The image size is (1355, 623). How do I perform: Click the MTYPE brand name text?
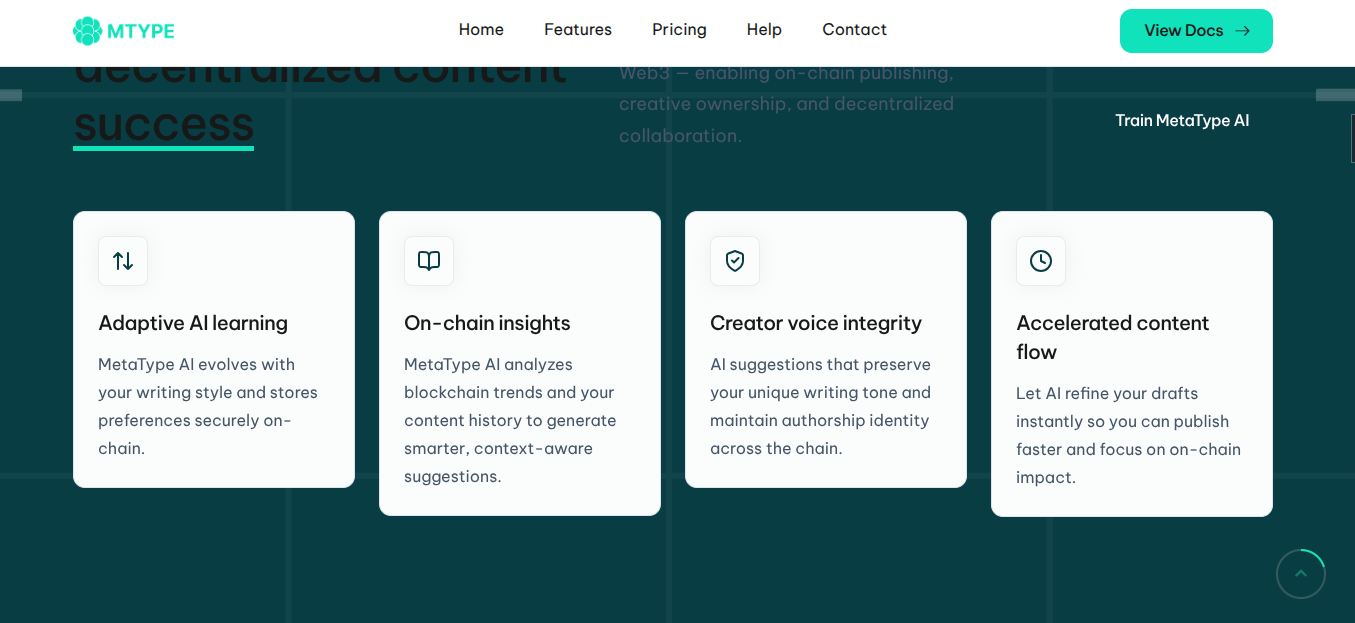[x=141, y=31]
